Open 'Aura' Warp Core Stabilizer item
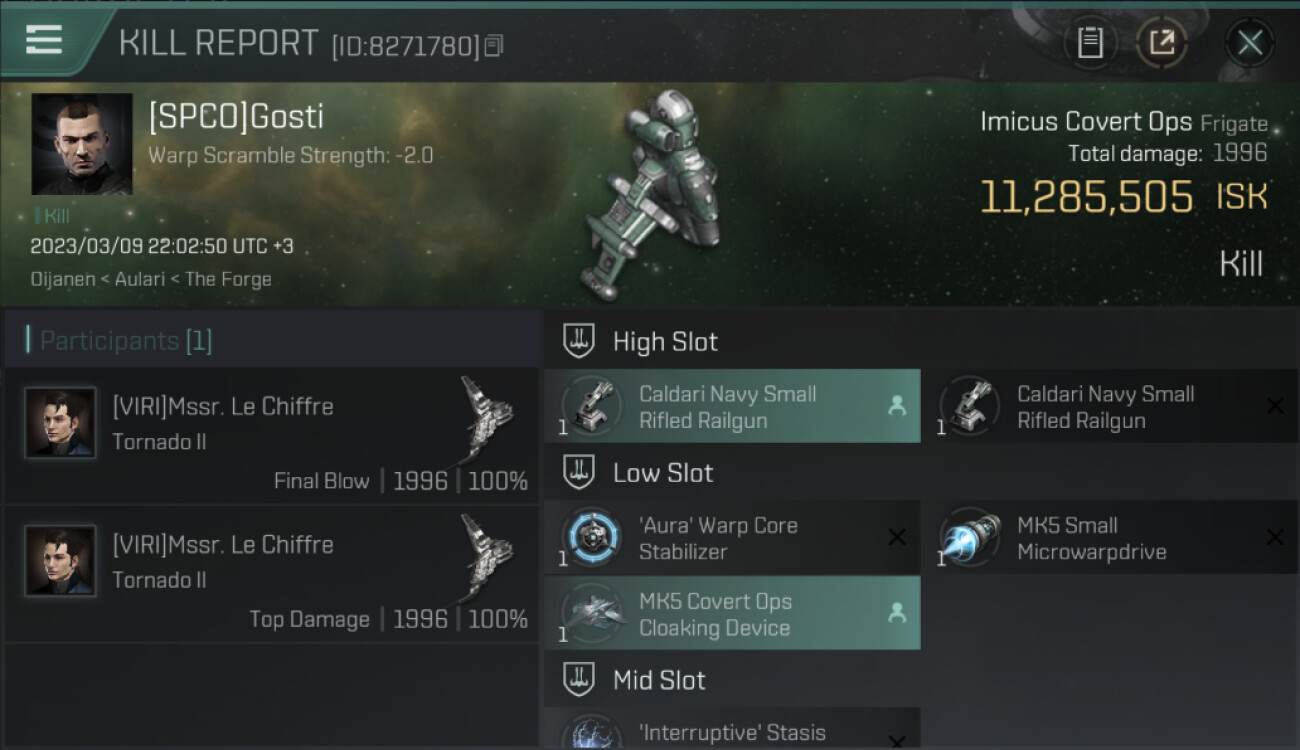 (732, 537)
